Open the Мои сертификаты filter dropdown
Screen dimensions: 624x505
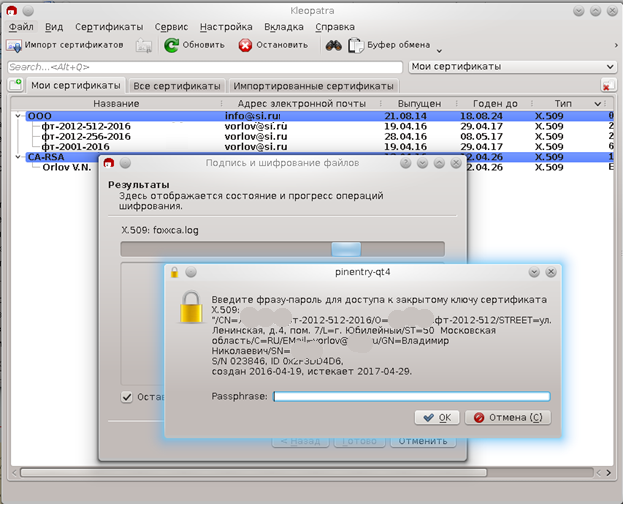513,67
